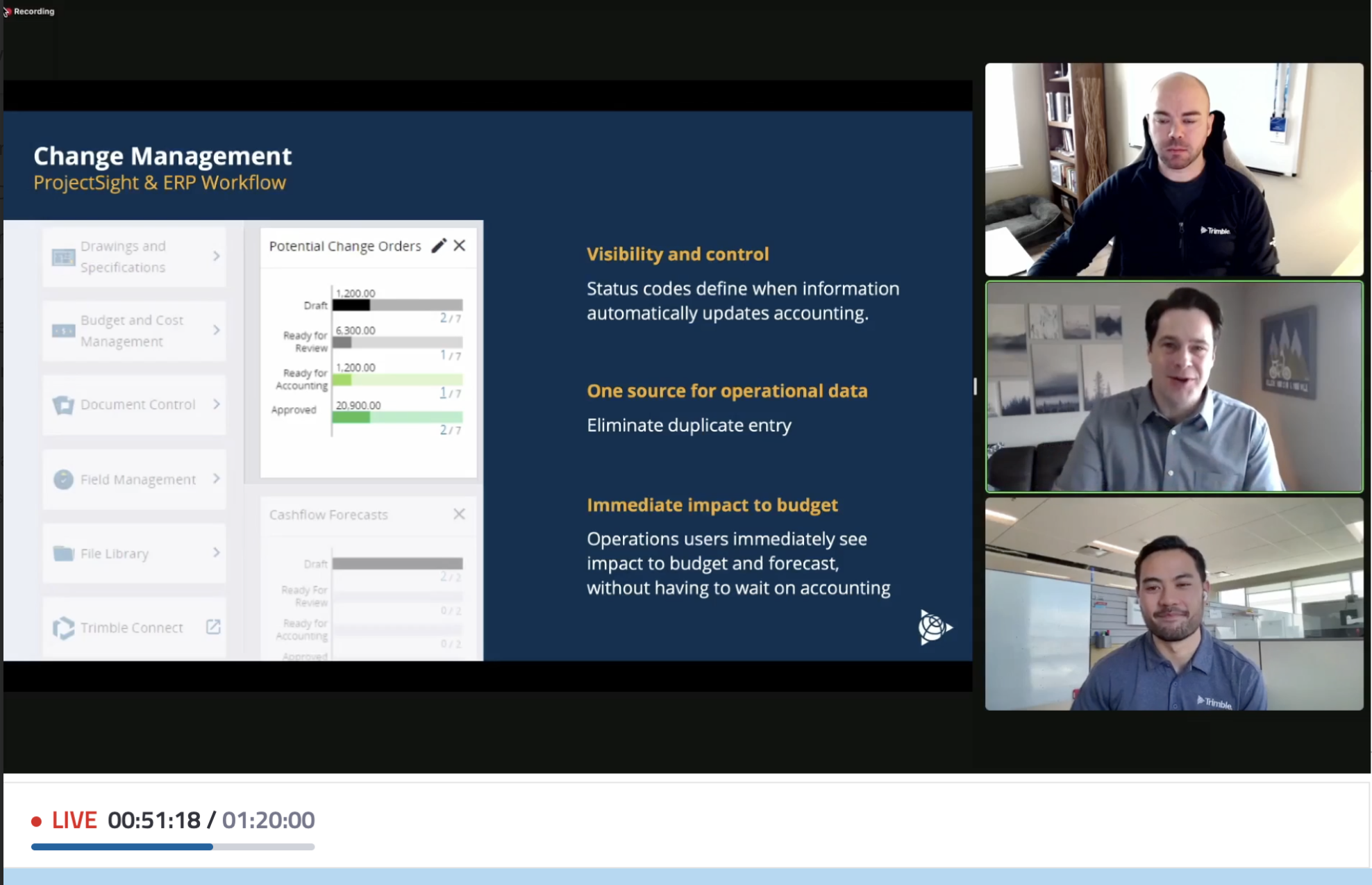
Task: Click the Field Management icon
Action: point(63,479)
